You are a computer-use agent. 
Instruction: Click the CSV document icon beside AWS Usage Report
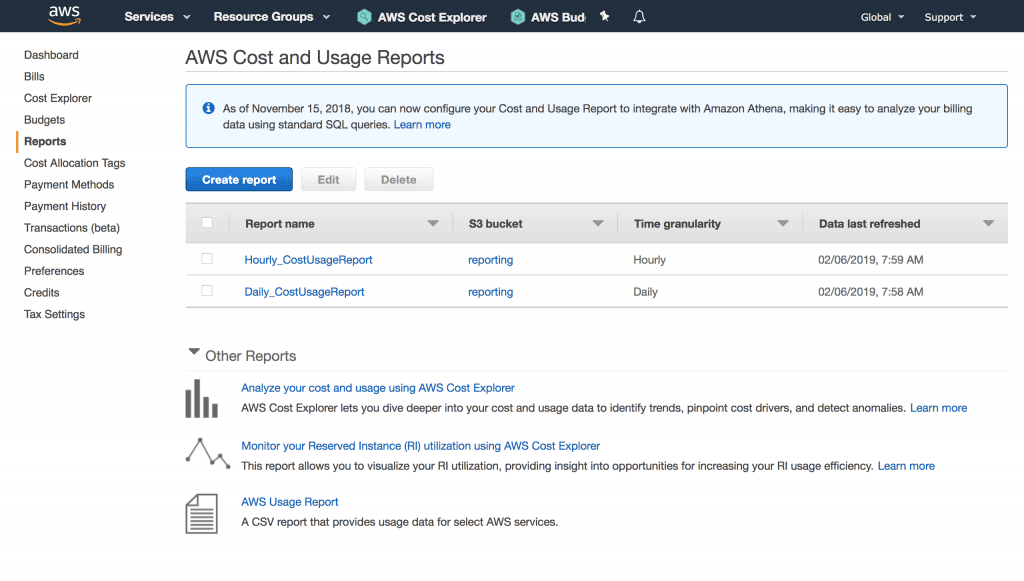(201, 512)
